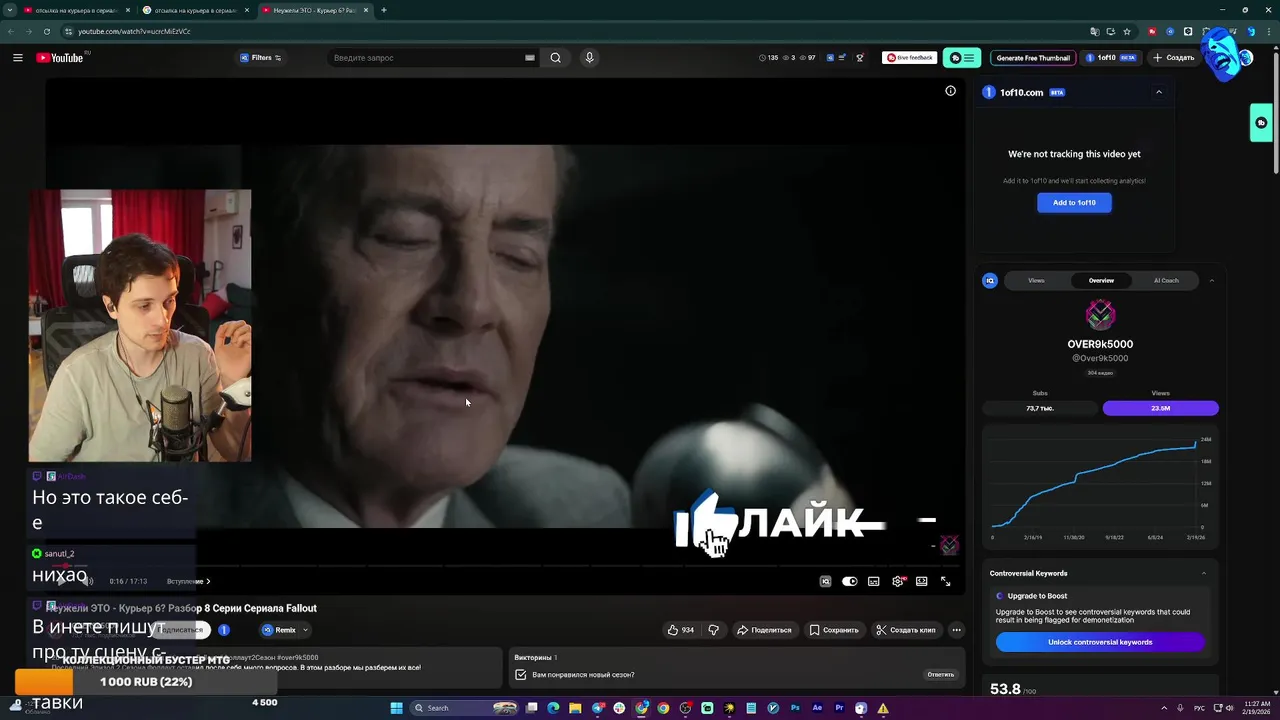
Task: Select the Views 23.5M stat pill
Action: [x=1160, y=408]
